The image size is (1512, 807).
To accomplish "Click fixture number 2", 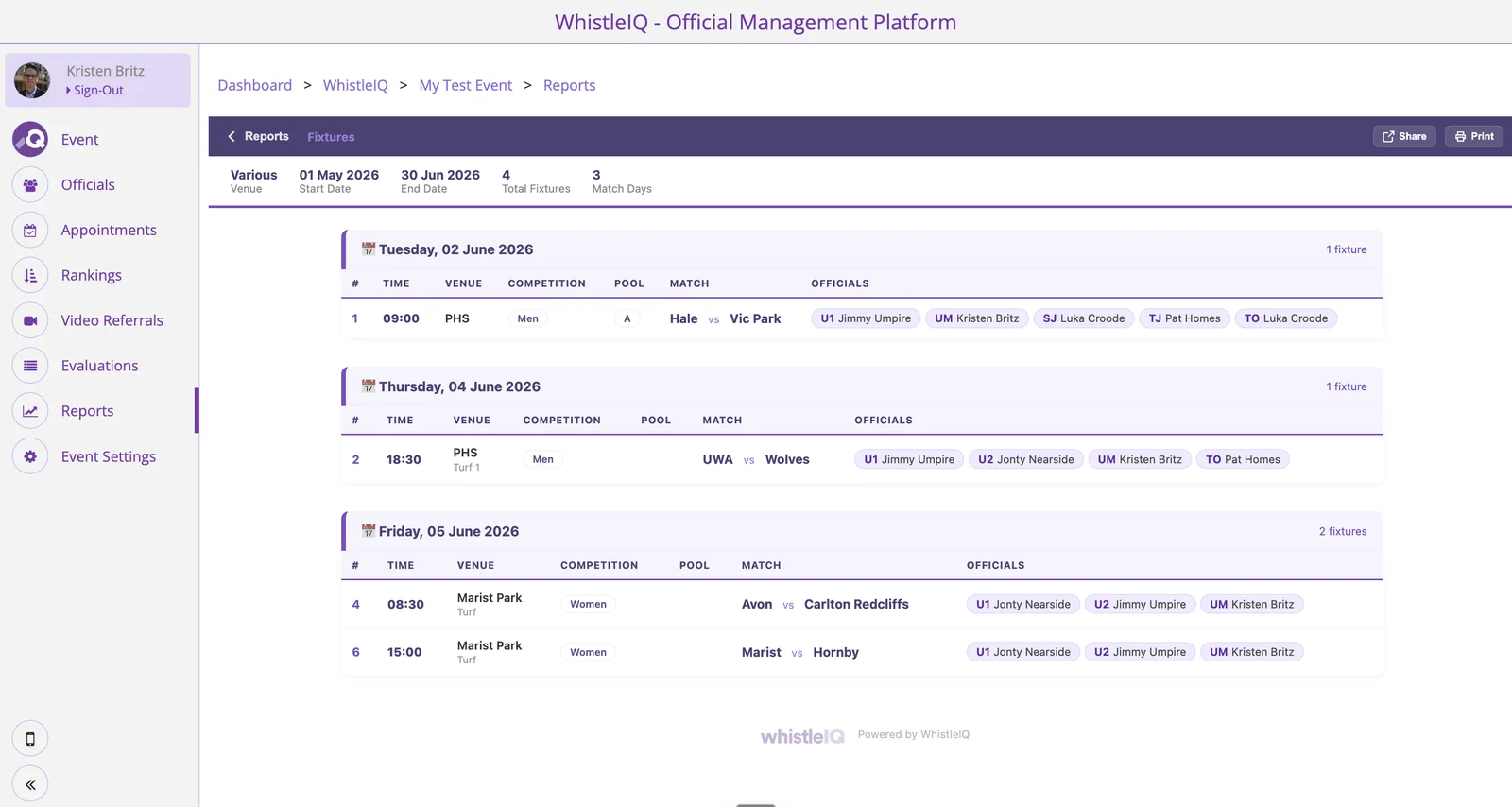I will point(356,459).
